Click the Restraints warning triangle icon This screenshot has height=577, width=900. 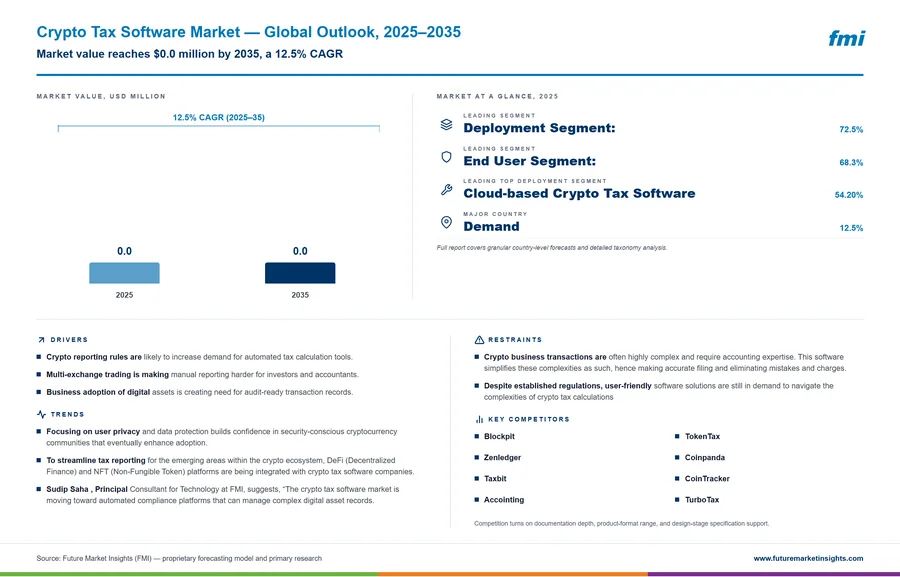(x=479, y=340)
